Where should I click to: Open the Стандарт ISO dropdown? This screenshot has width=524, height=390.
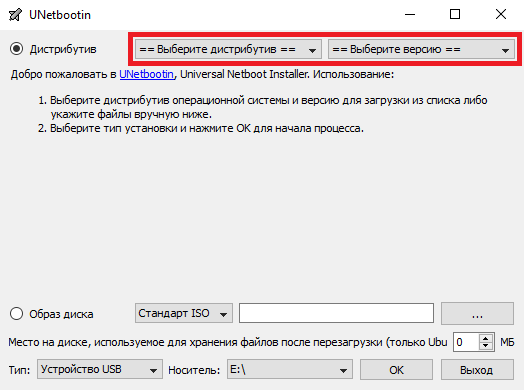point(184,313)
